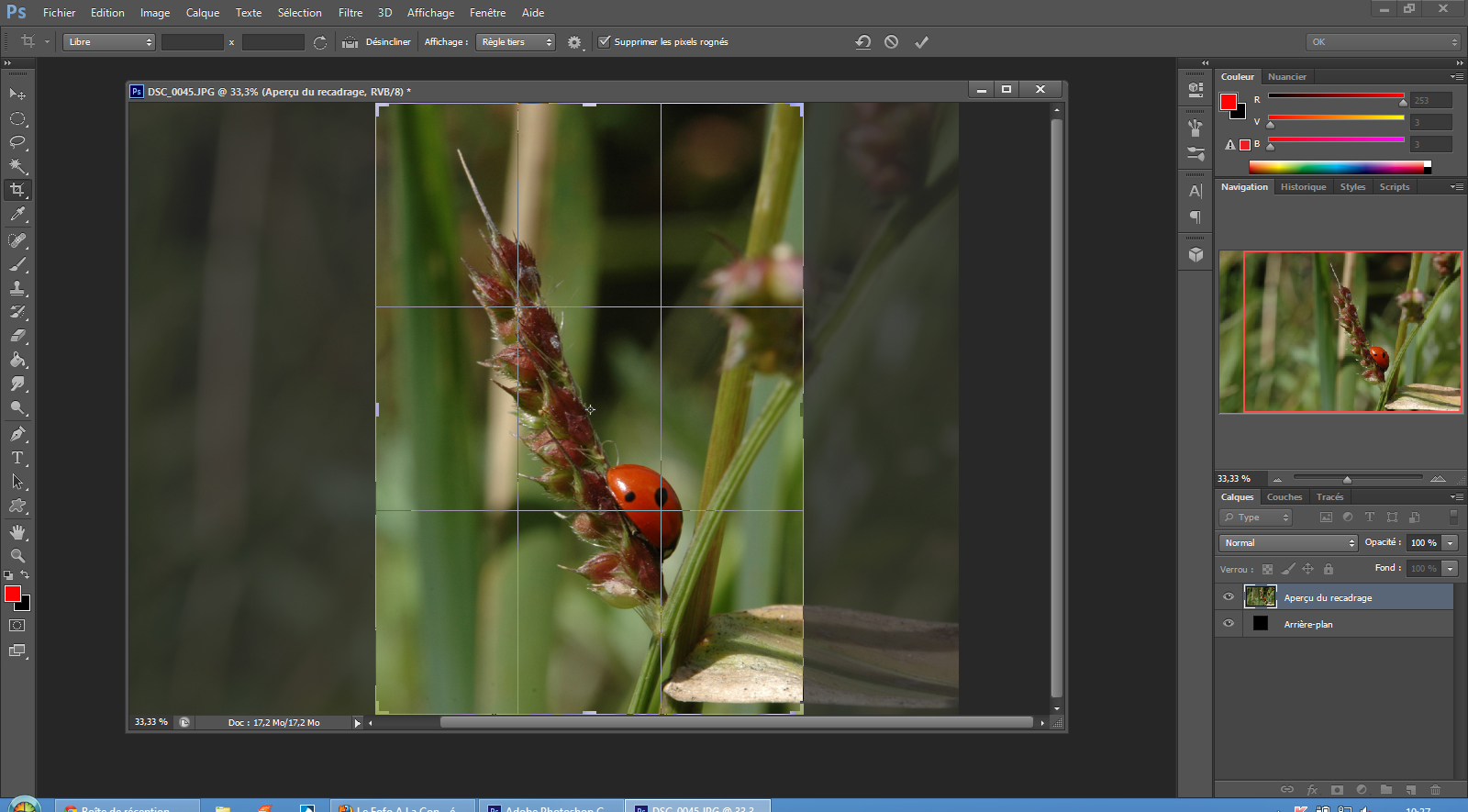Toggle lock all
This screenshot has height=812, width=1468.
(x=1329, y=569)
